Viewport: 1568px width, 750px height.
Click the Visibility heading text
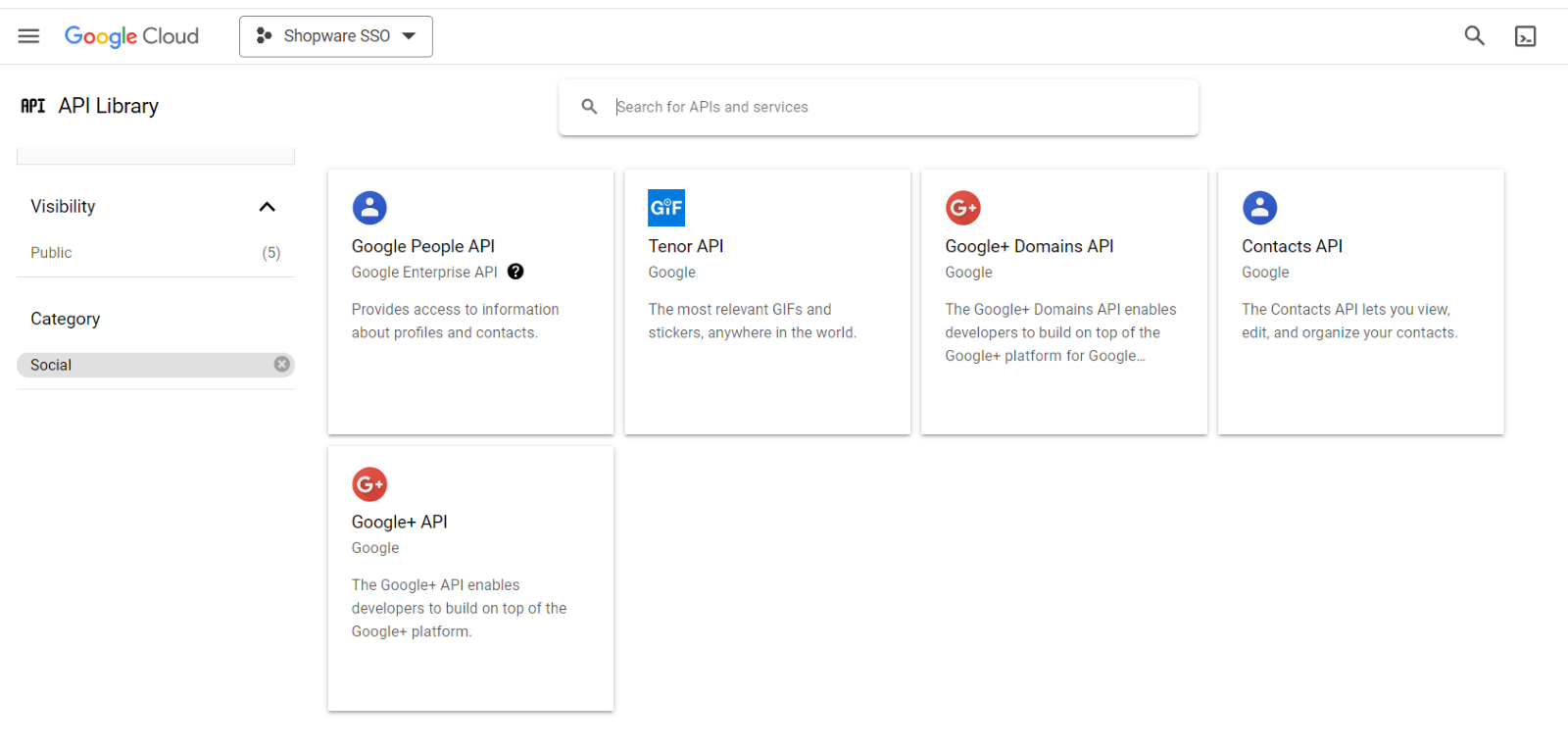[x=63, y=207]
